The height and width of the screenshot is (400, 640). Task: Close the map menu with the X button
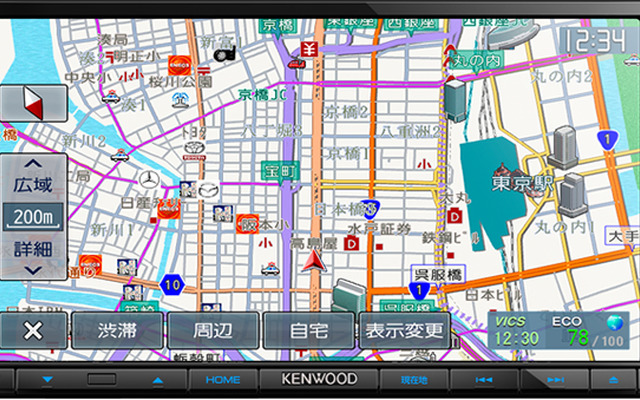33,331
